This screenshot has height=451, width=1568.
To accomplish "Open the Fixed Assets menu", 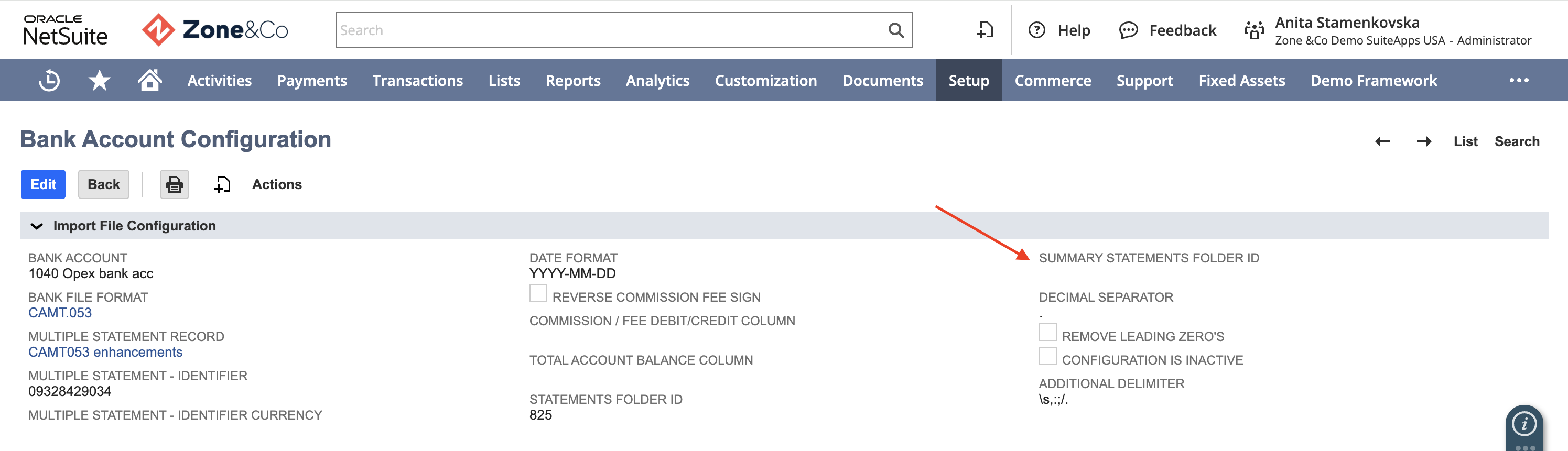I will 1242,80.
